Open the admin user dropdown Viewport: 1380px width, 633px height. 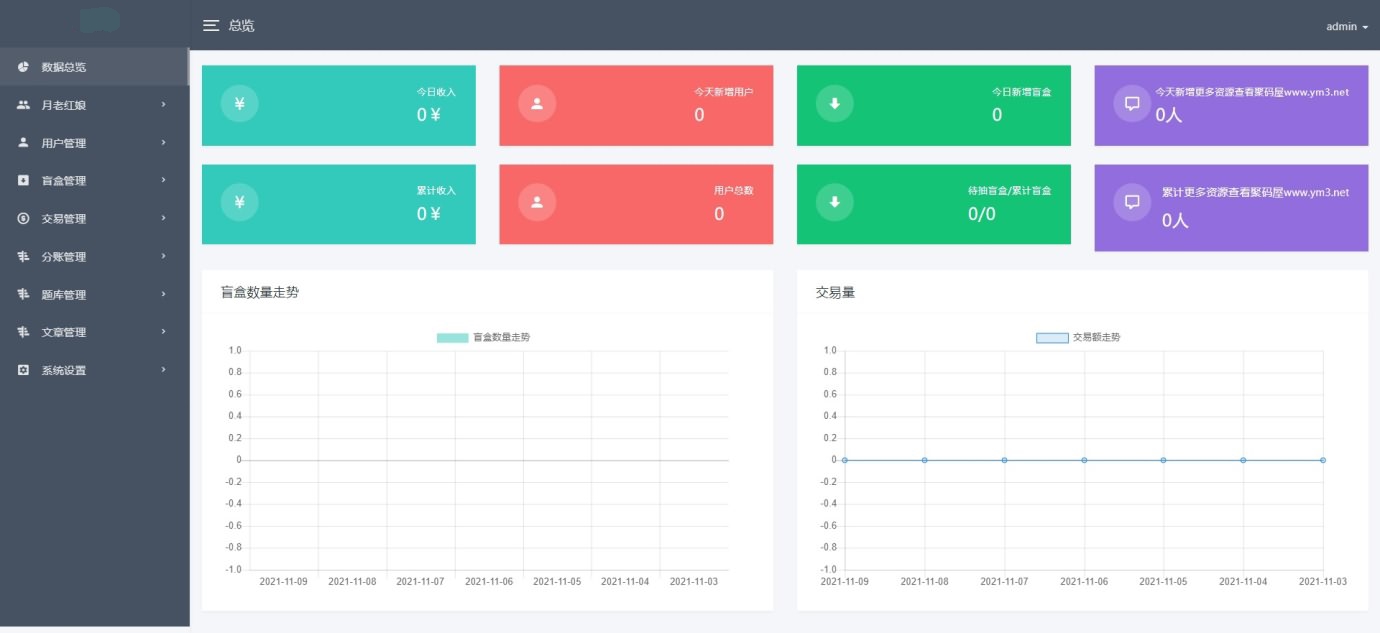pos(1347,27)
